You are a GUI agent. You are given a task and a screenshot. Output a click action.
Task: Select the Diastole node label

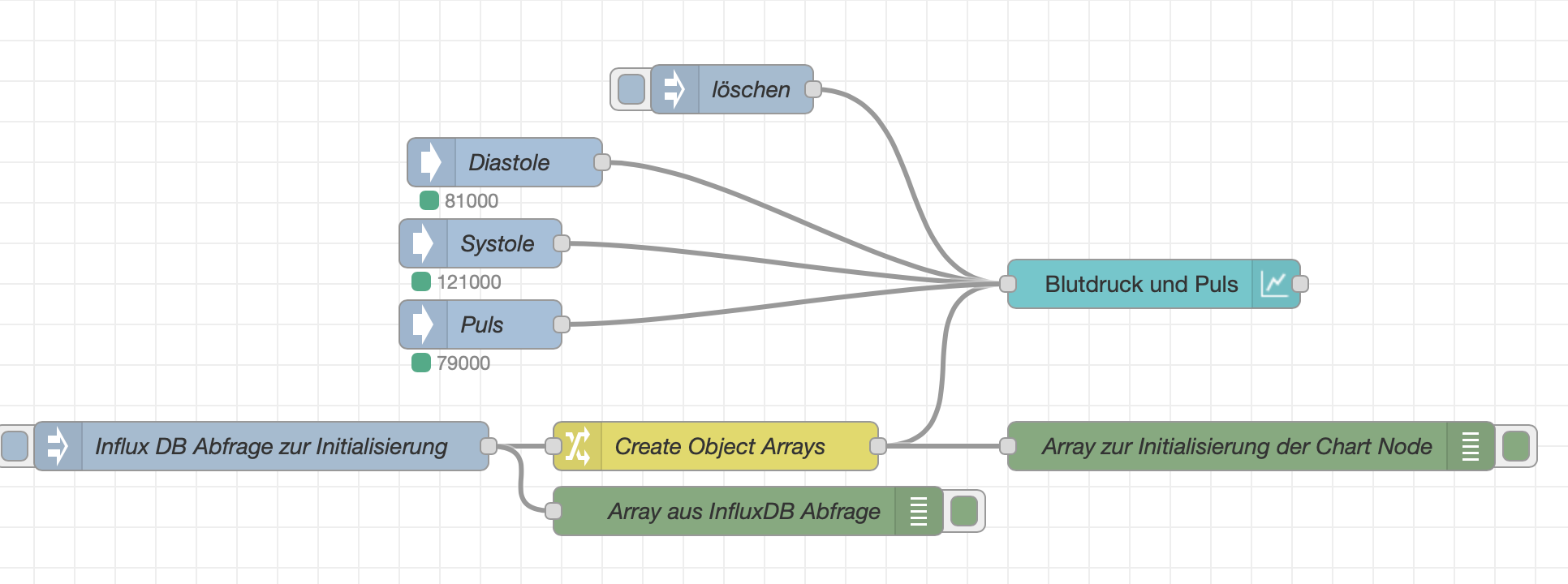click(x=509, y=162)
